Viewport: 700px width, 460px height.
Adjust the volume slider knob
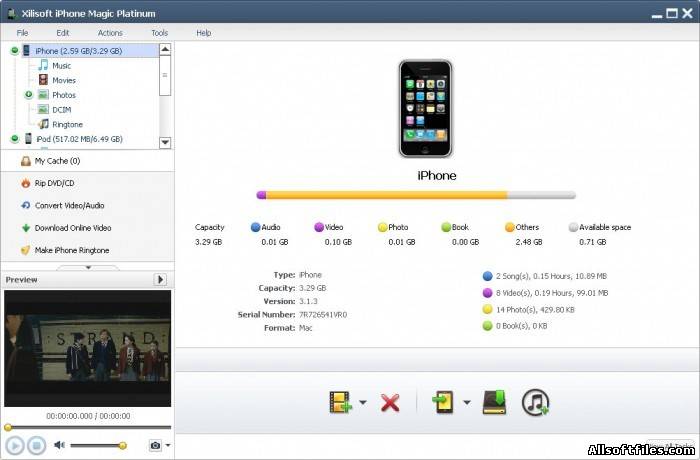(122, 445)
